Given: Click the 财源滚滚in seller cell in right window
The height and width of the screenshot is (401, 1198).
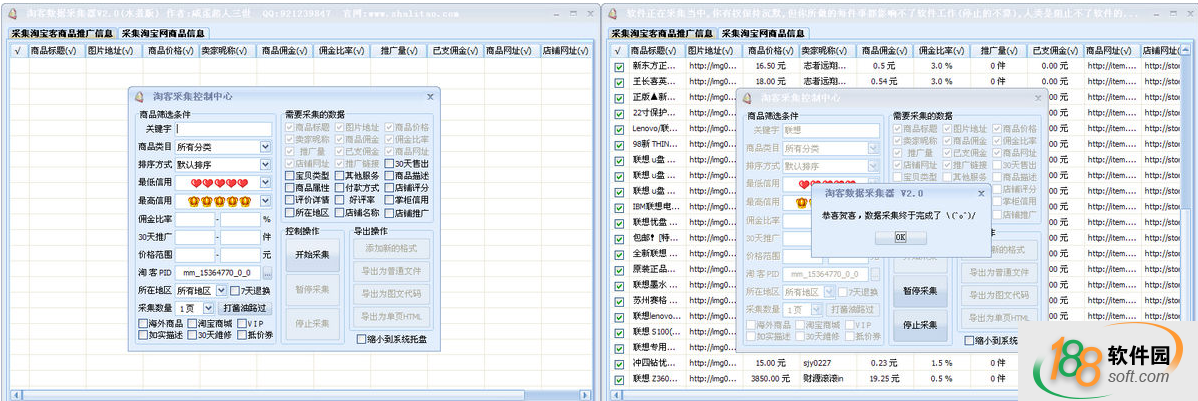Looking at the screenshot, I should (x=828, y=379).
